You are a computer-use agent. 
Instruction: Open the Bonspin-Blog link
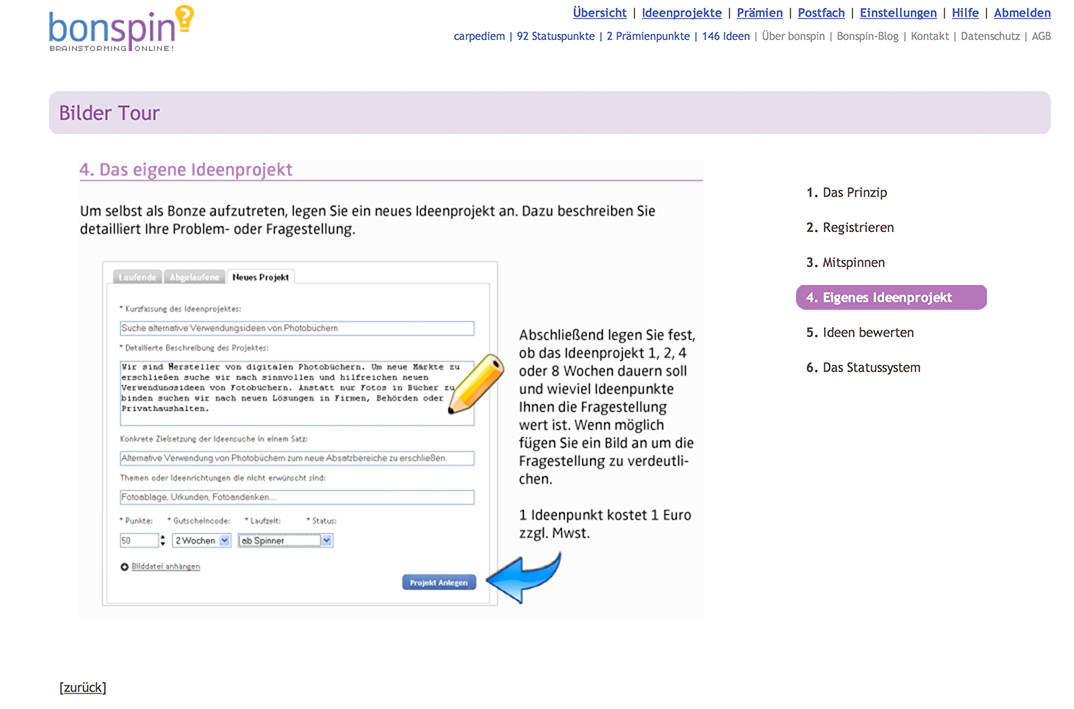867,36
